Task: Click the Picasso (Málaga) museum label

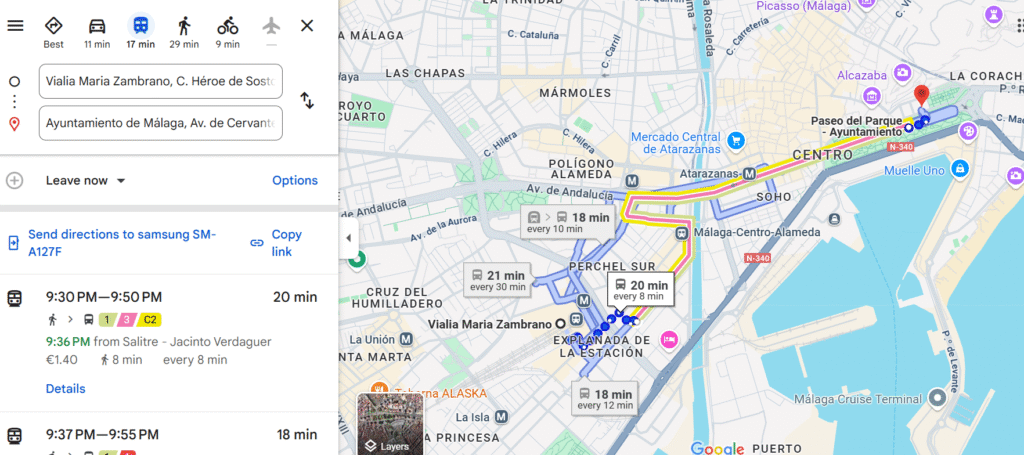Action: (803, 6)
